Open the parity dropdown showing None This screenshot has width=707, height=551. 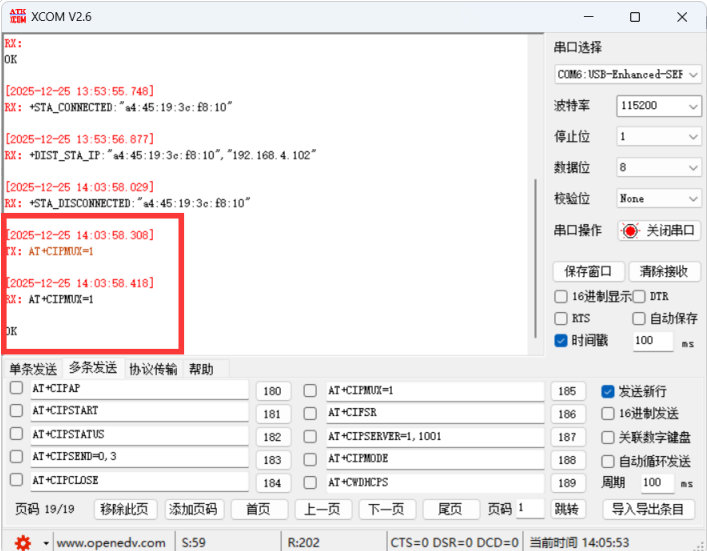tap(659, 199)
